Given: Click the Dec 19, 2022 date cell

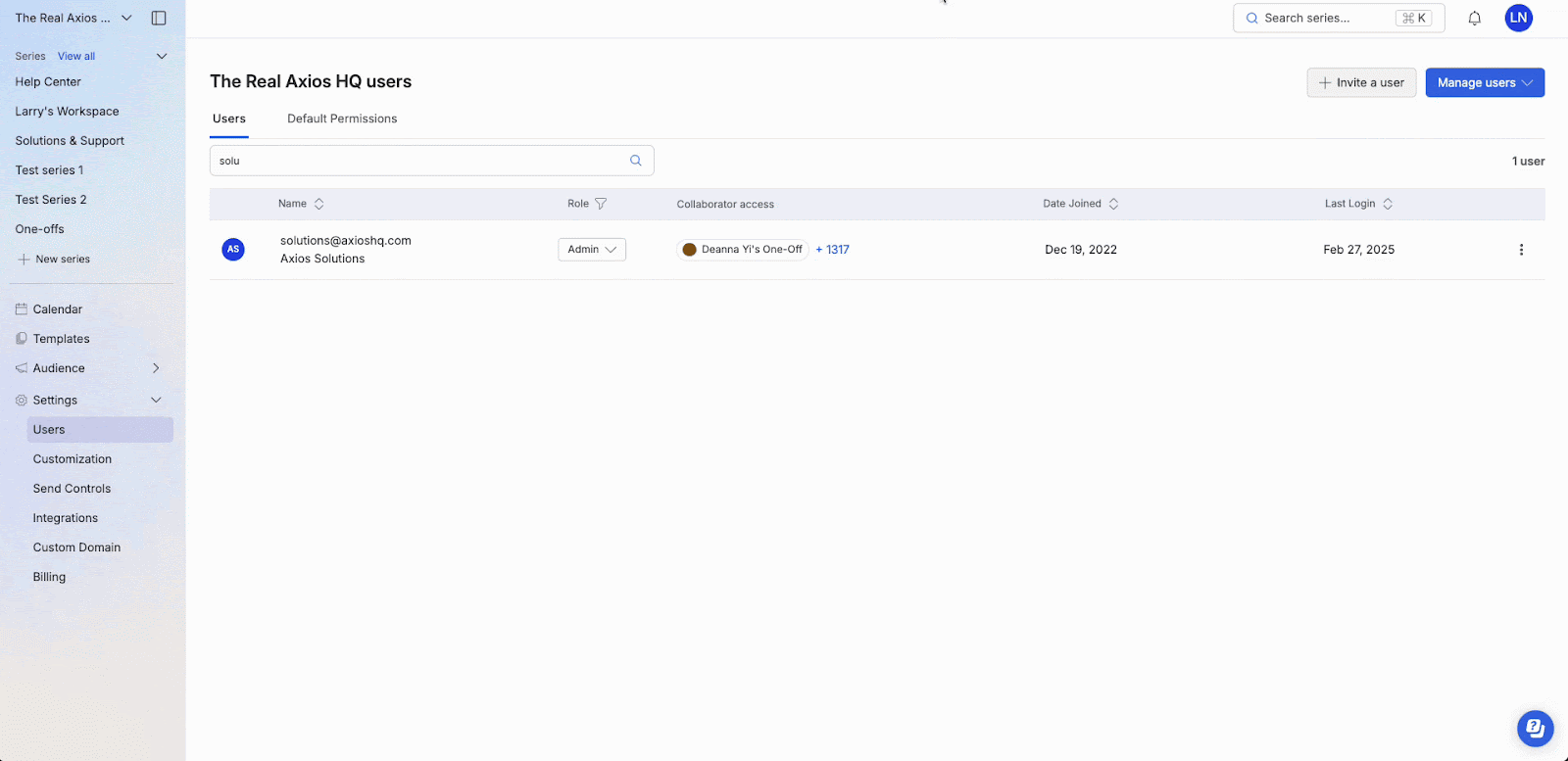Looking at the screenshot, I should [1081, 250].
